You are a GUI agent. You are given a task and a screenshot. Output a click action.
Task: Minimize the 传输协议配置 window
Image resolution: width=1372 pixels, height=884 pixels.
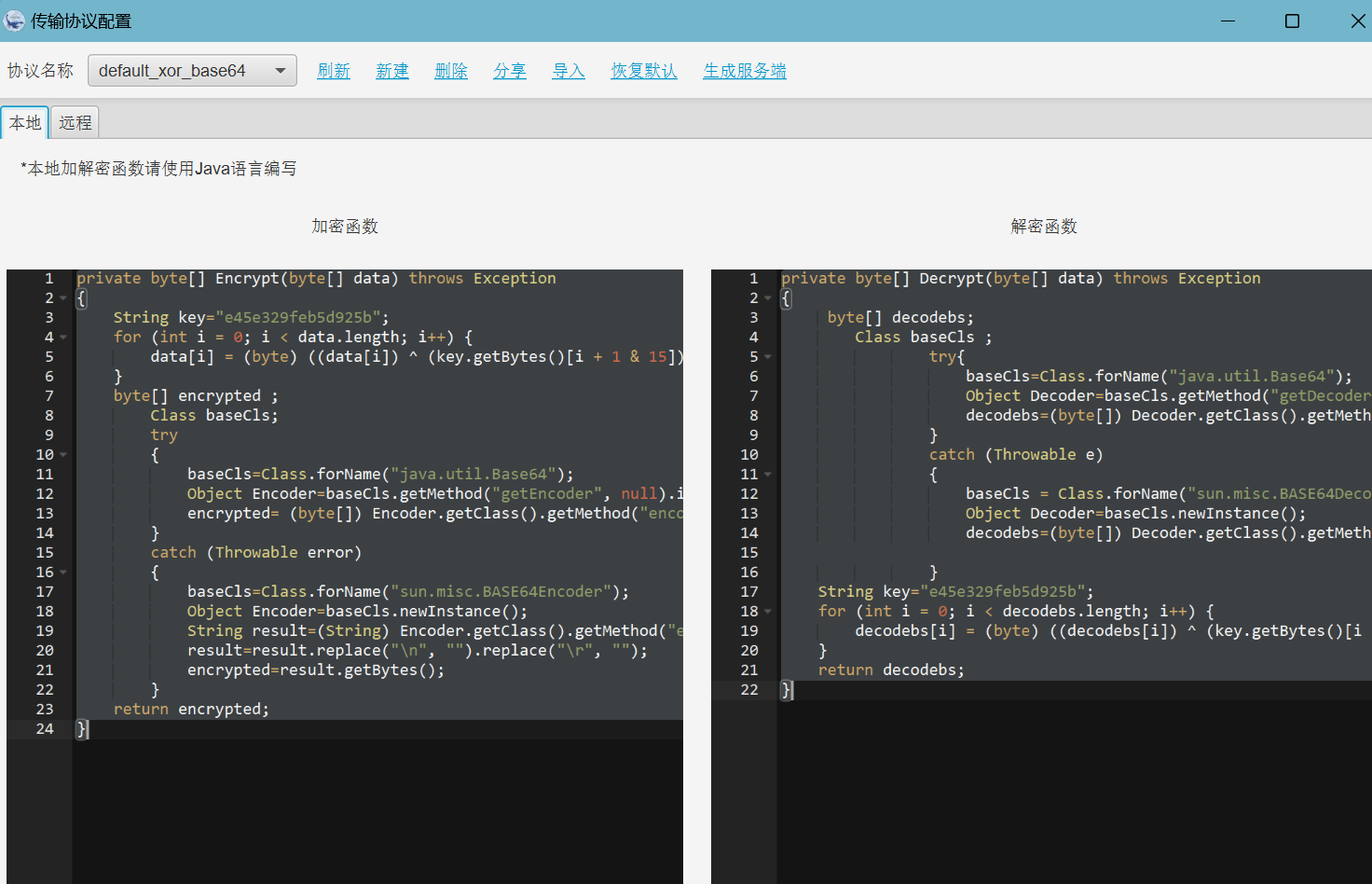click(x=1228, y=21)
